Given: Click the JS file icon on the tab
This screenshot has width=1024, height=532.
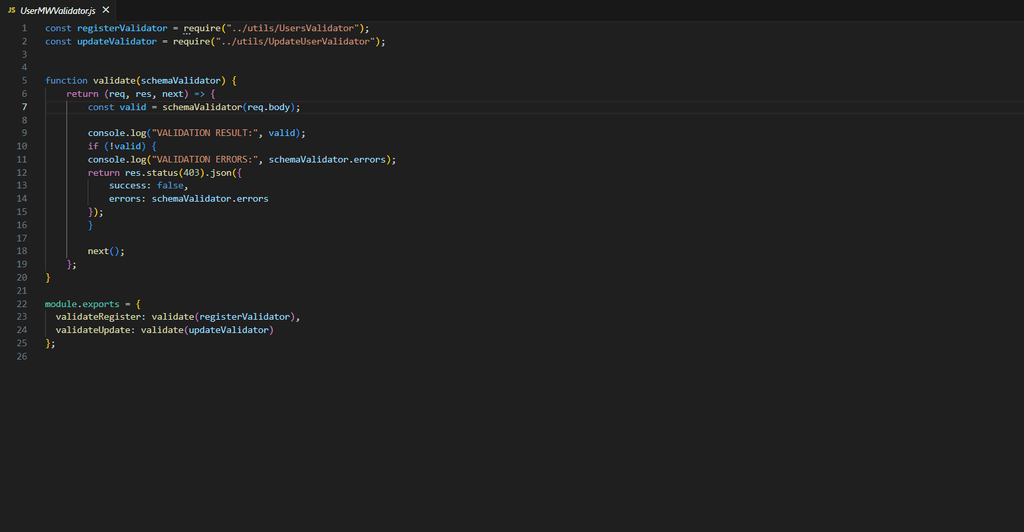Looking at the screenshot, I should coord(12,9).
